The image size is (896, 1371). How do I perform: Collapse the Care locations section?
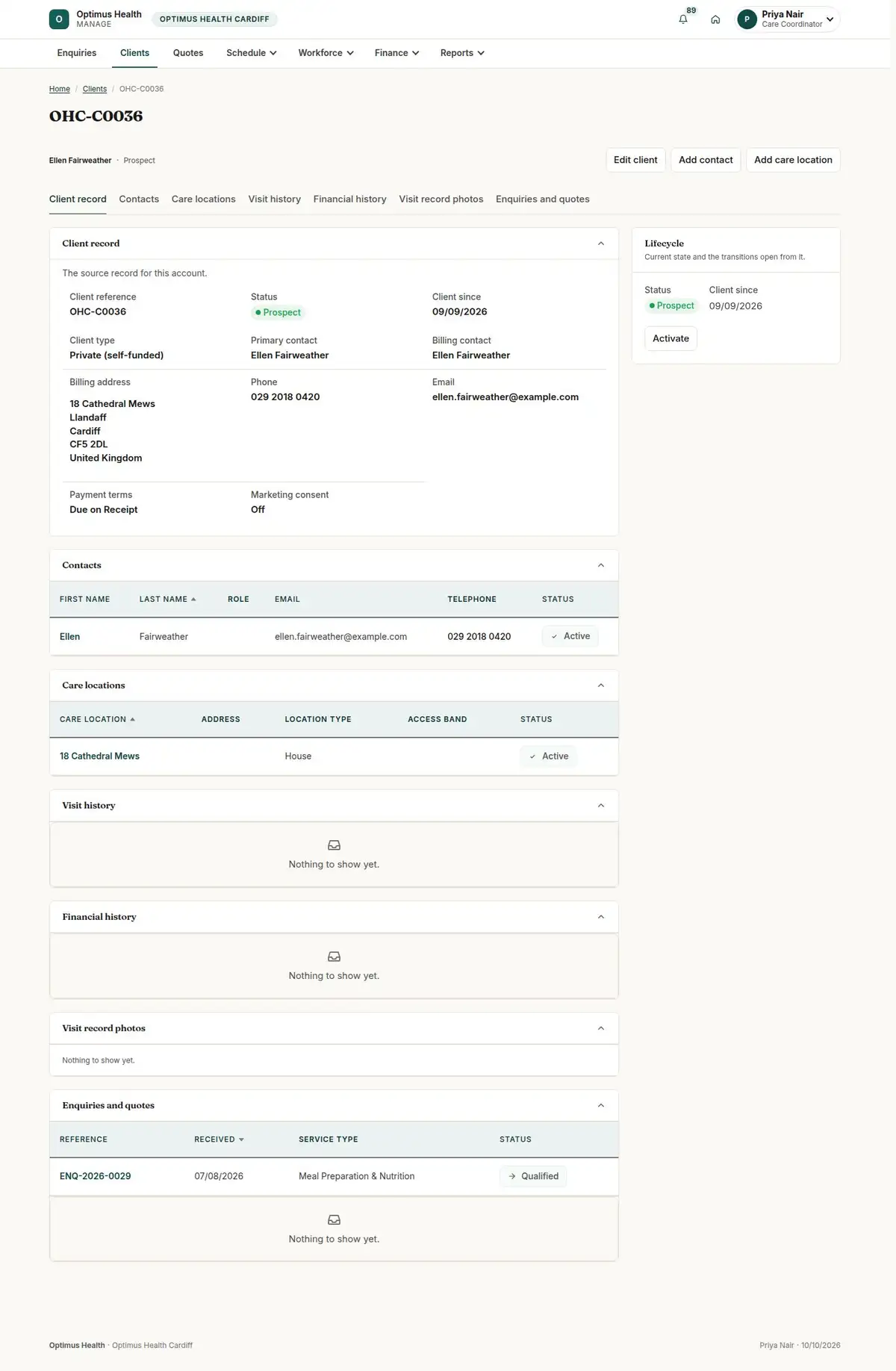[x=601, y=685]
